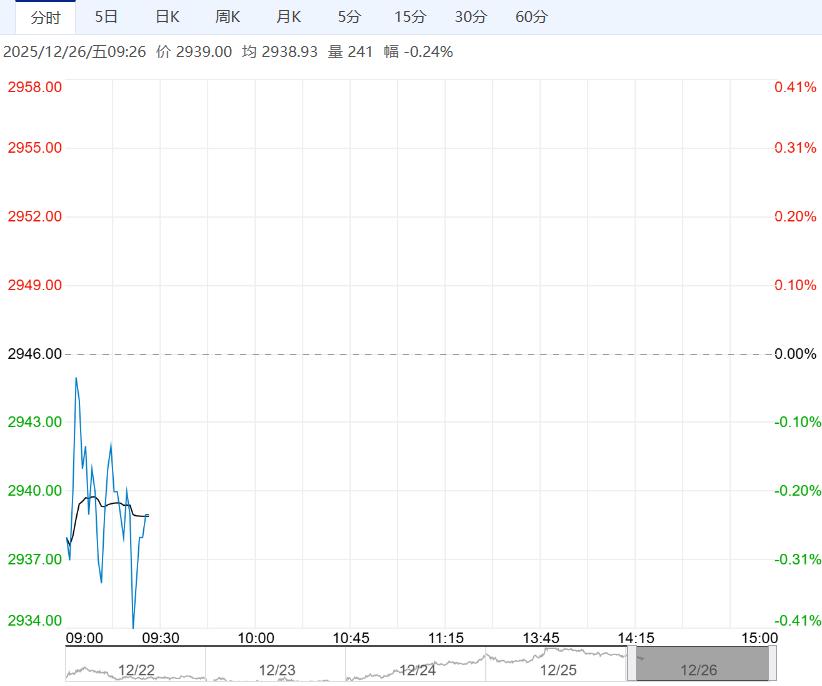This screenshot has width=822, height=686.
Task: Click the blue price line's highest peak
Action: 75,378
